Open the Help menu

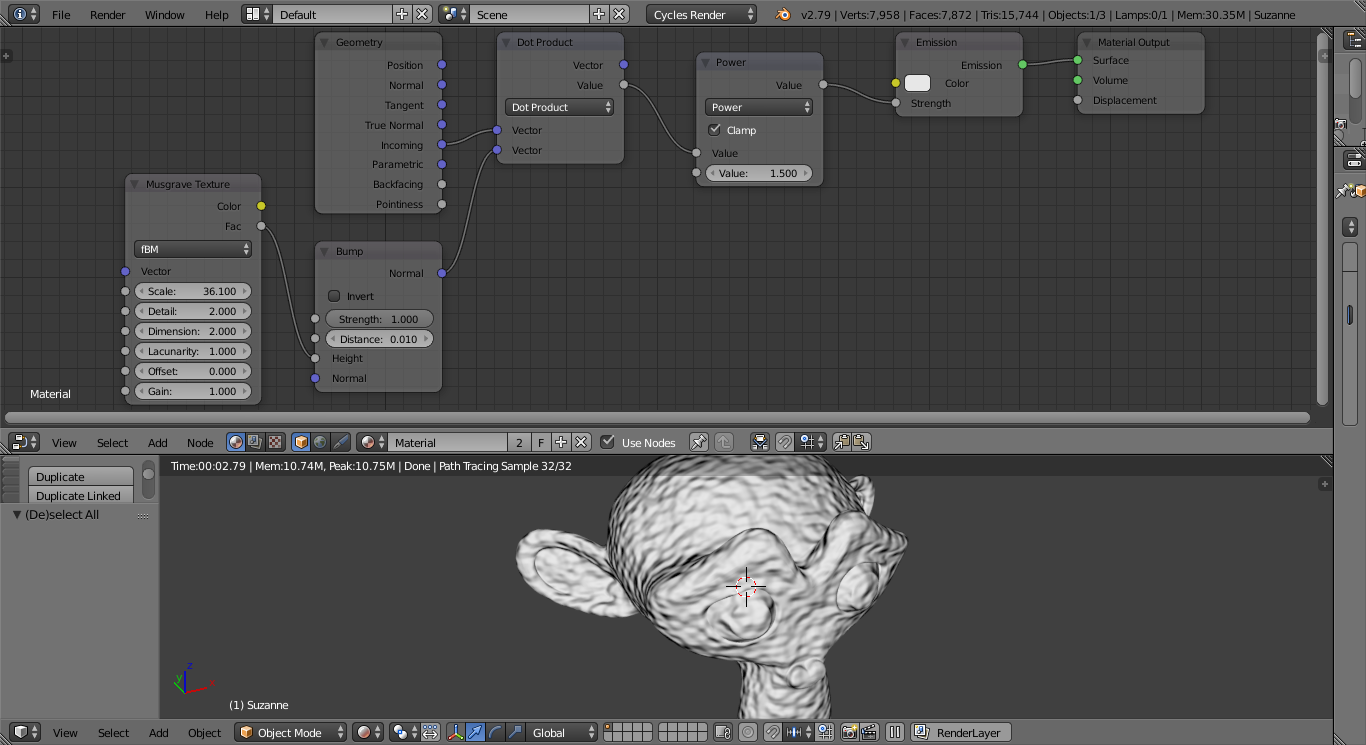point(217,14)
